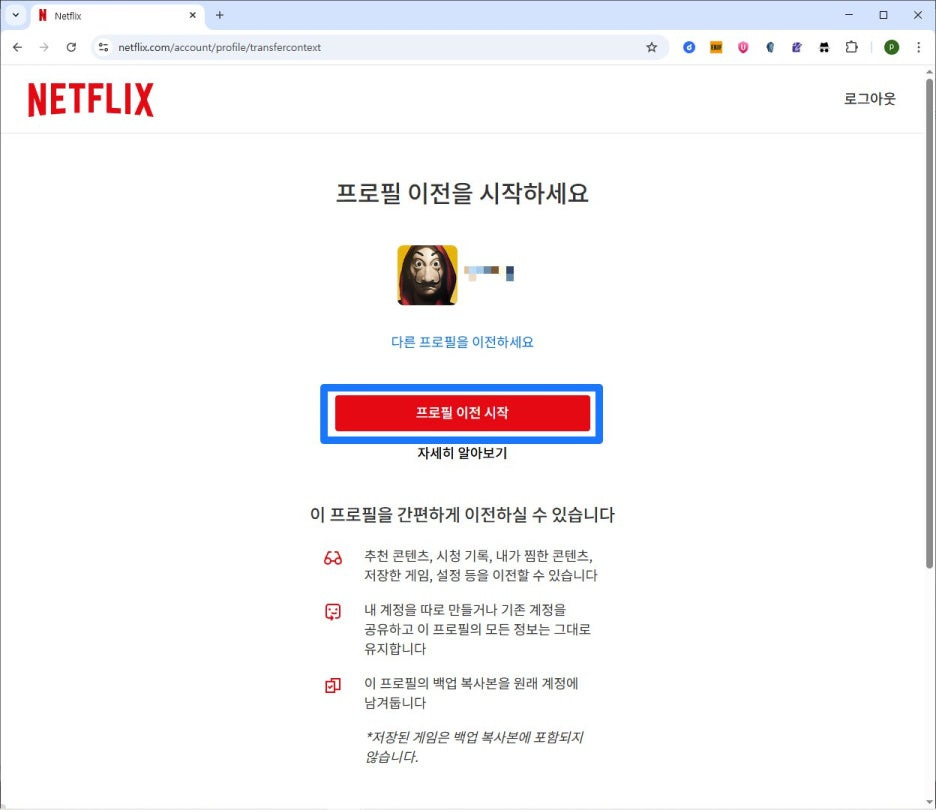Viewport: 936px width, 810px height.
Task: Open the 다른 프로필을 이전하세요 link
Action: point(462,342)
